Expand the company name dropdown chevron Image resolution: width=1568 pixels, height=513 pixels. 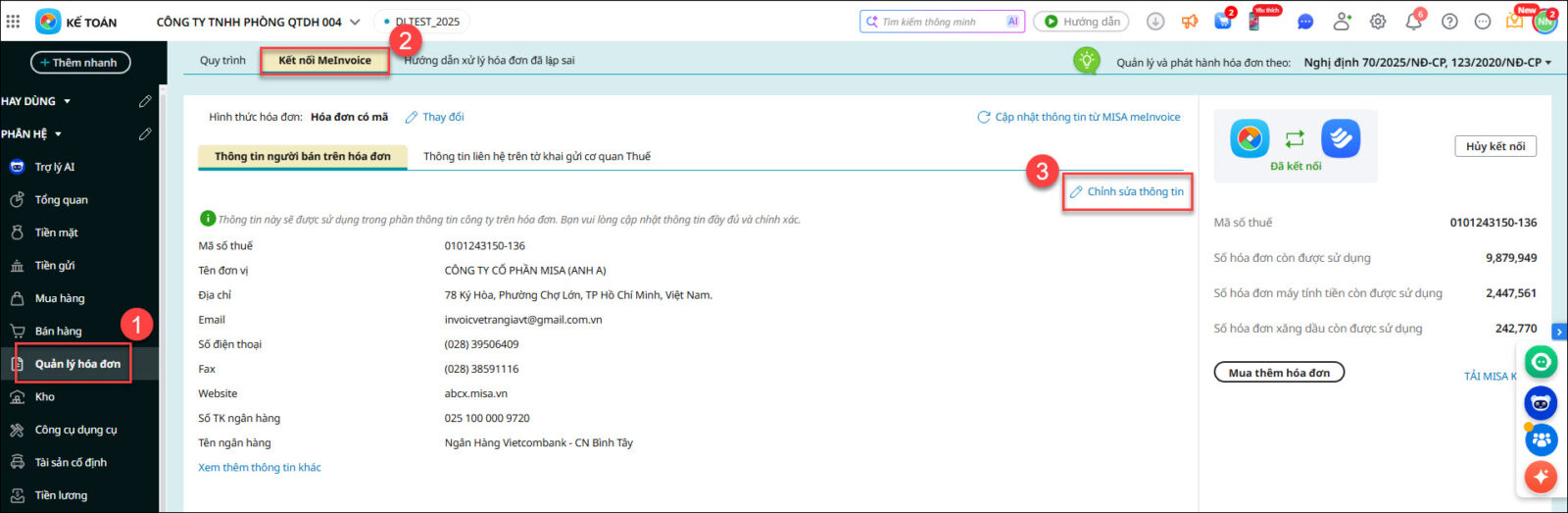pos(355,22)
